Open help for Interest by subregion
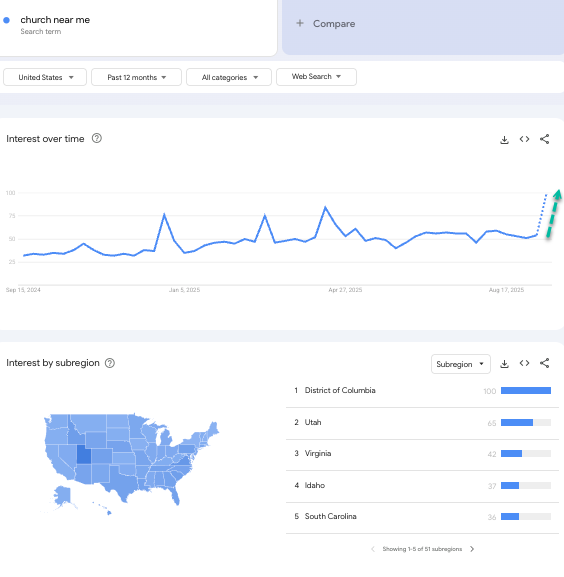The height and width of the screenshot is (577, 564). tap(110, 363)
